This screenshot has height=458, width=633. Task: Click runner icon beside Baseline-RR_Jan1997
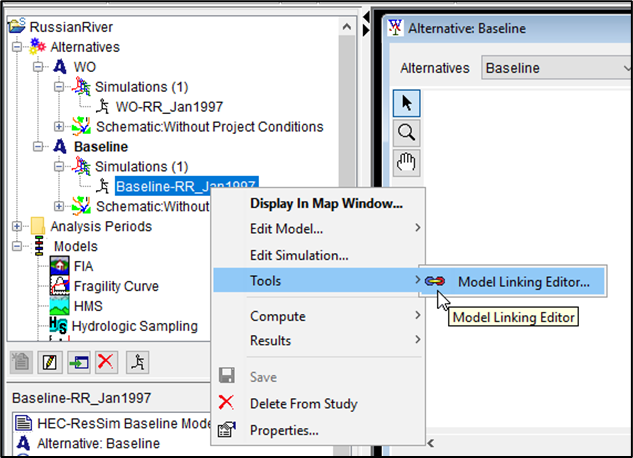(103, 186)
